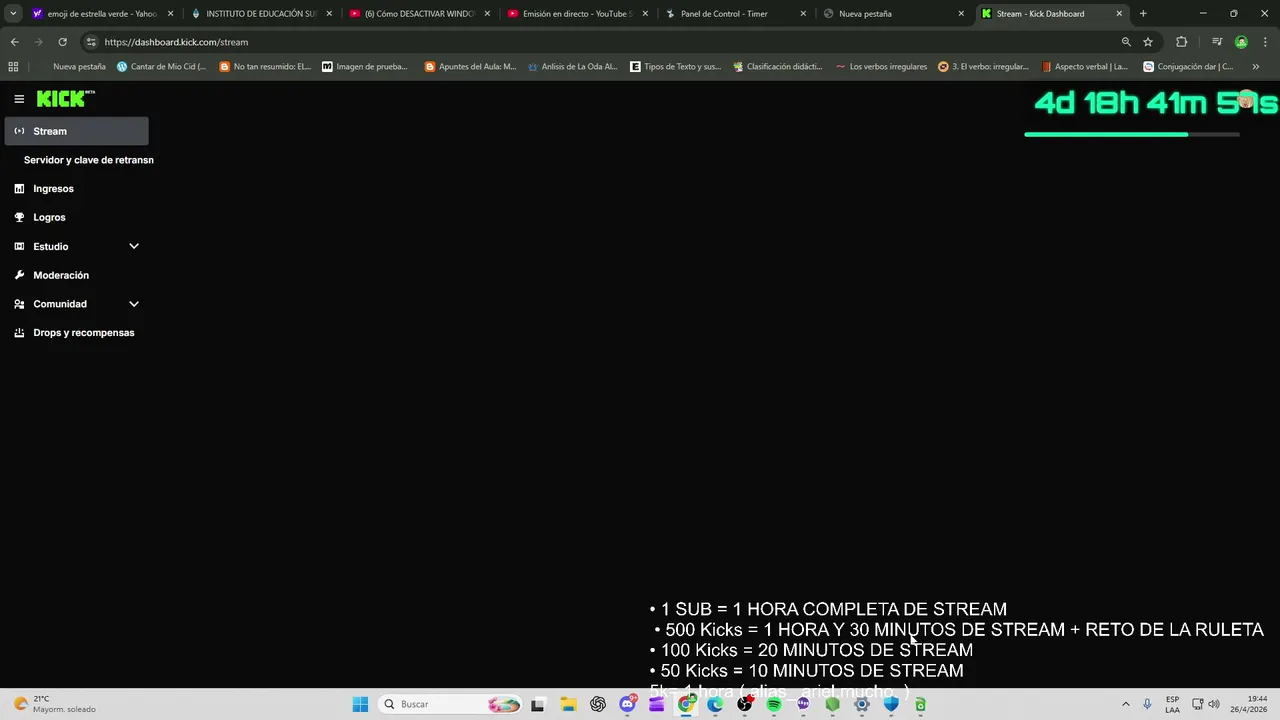Open the Extensions puzzle icon

1182,42
